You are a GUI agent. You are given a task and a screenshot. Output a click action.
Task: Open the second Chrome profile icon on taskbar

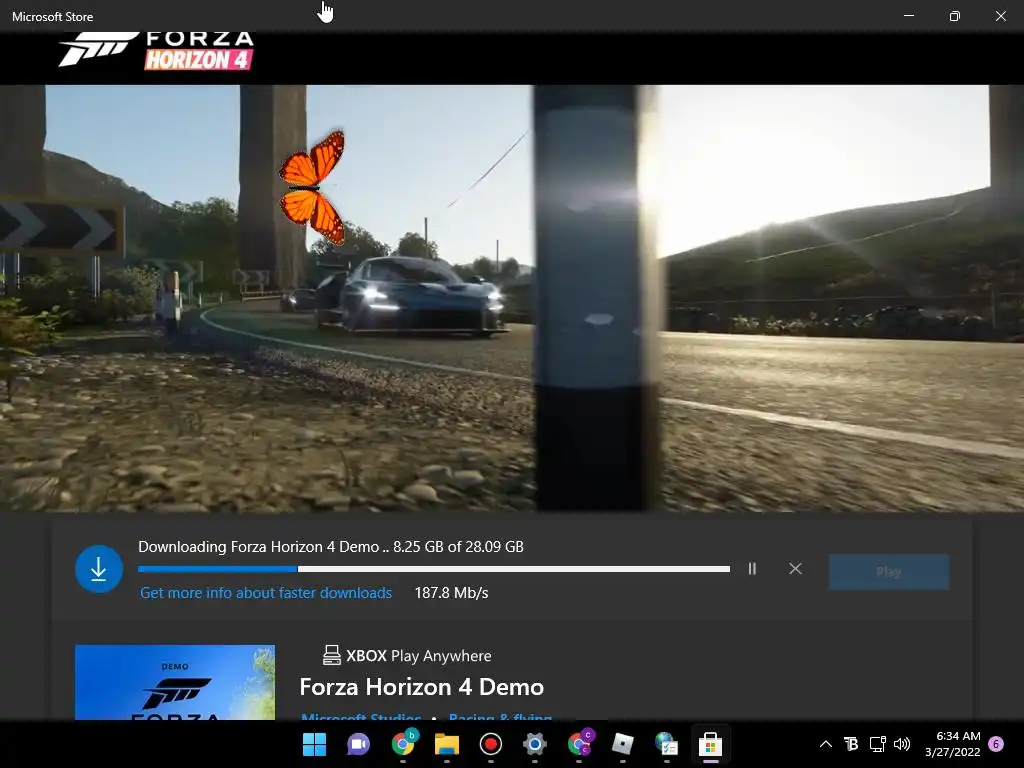pos(579,744)
